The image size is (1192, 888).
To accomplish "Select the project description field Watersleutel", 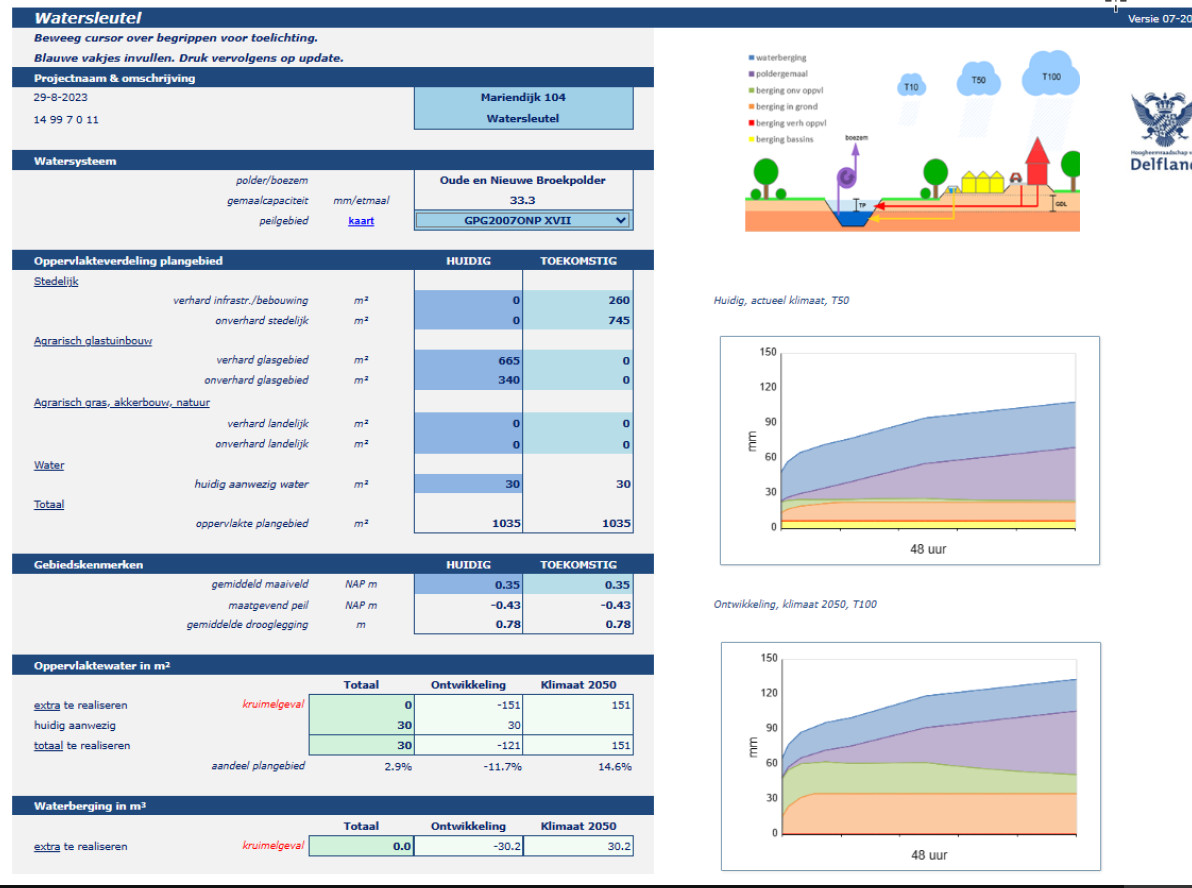I will [x=524, y=119].
